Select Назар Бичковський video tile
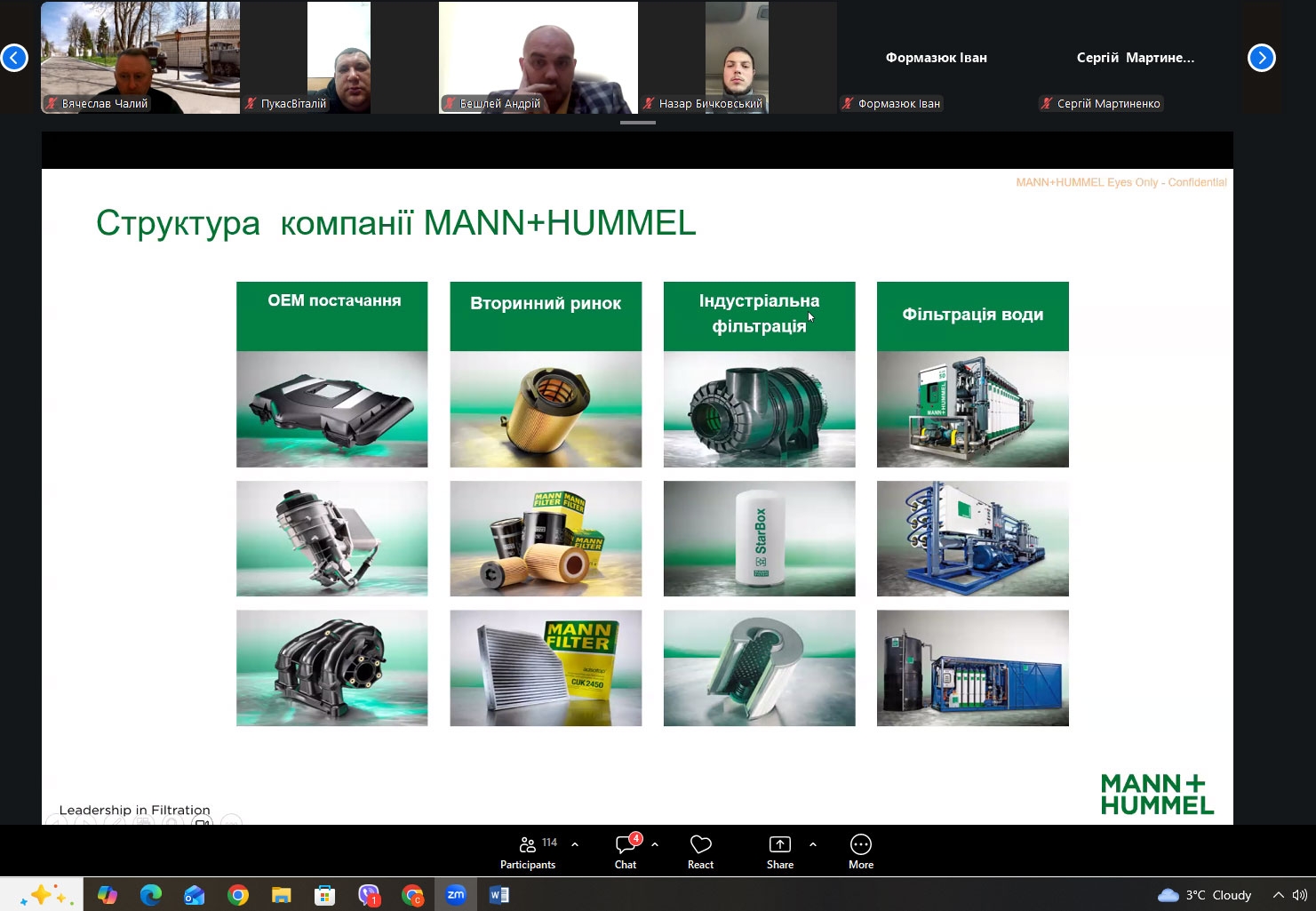Screen dimensions: 1316x911 [738, 58]
